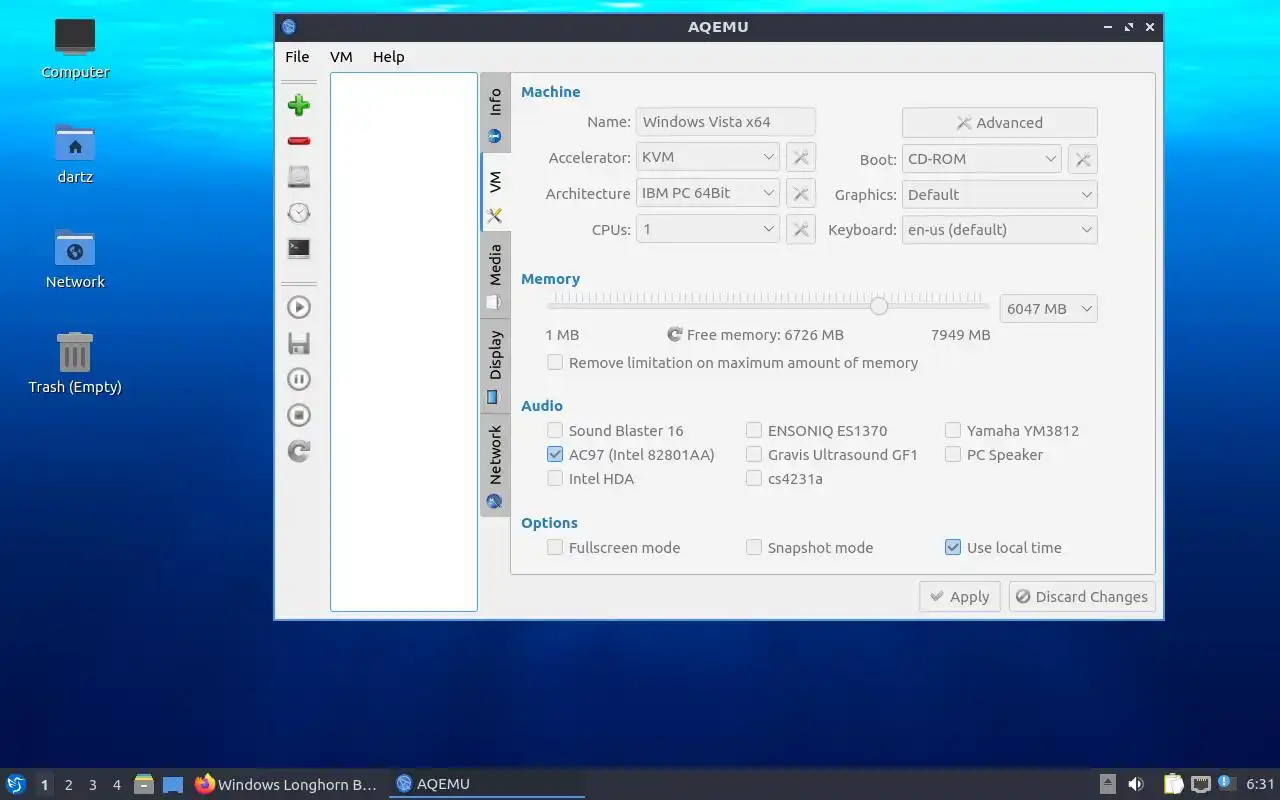Open CPUs settings wrench icon
Image resolution: width=1280 pixels, height=800 pixels.
tap(801, 229)
